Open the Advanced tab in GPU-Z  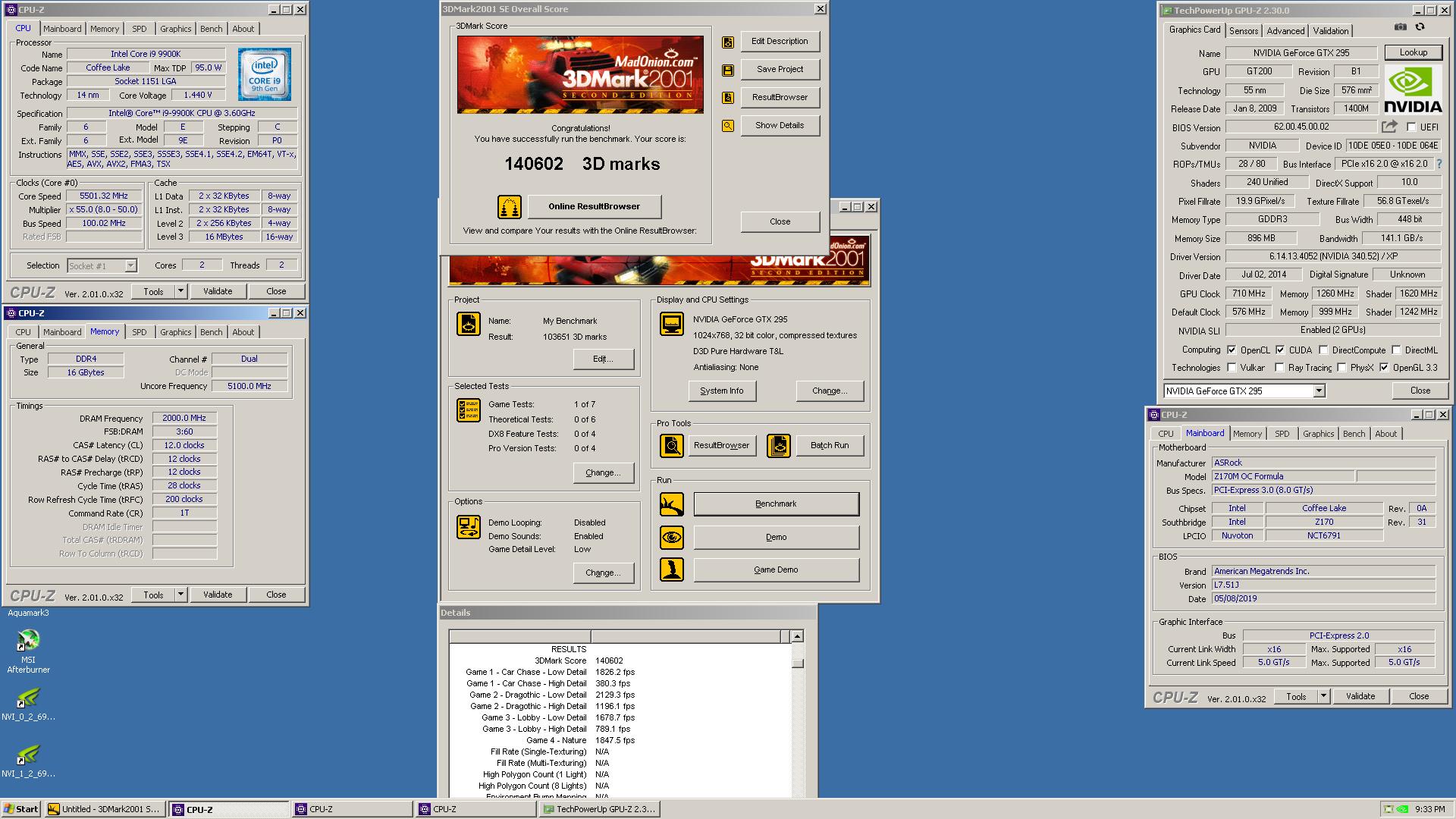click(x=1285, y=31)
